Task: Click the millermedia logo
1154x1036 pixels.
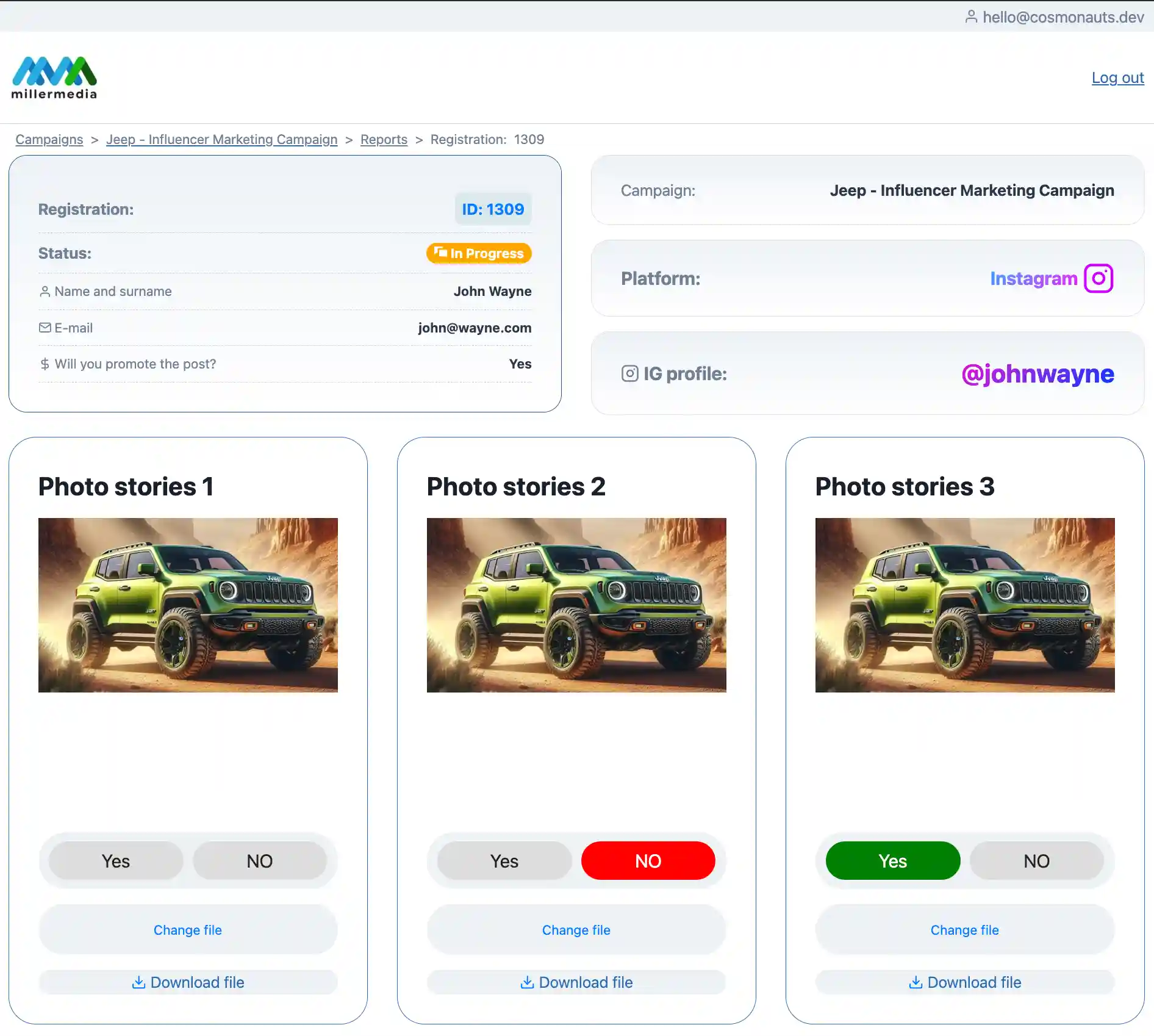Action: (x=54, y=77)
